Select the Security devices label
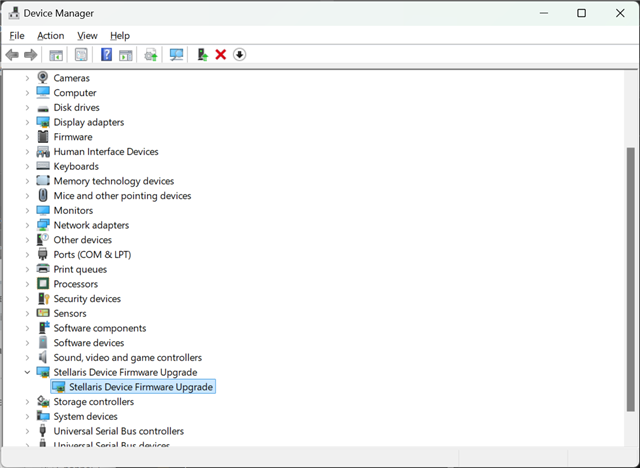Viewport: 640px width, 468px height. point(87,299)
